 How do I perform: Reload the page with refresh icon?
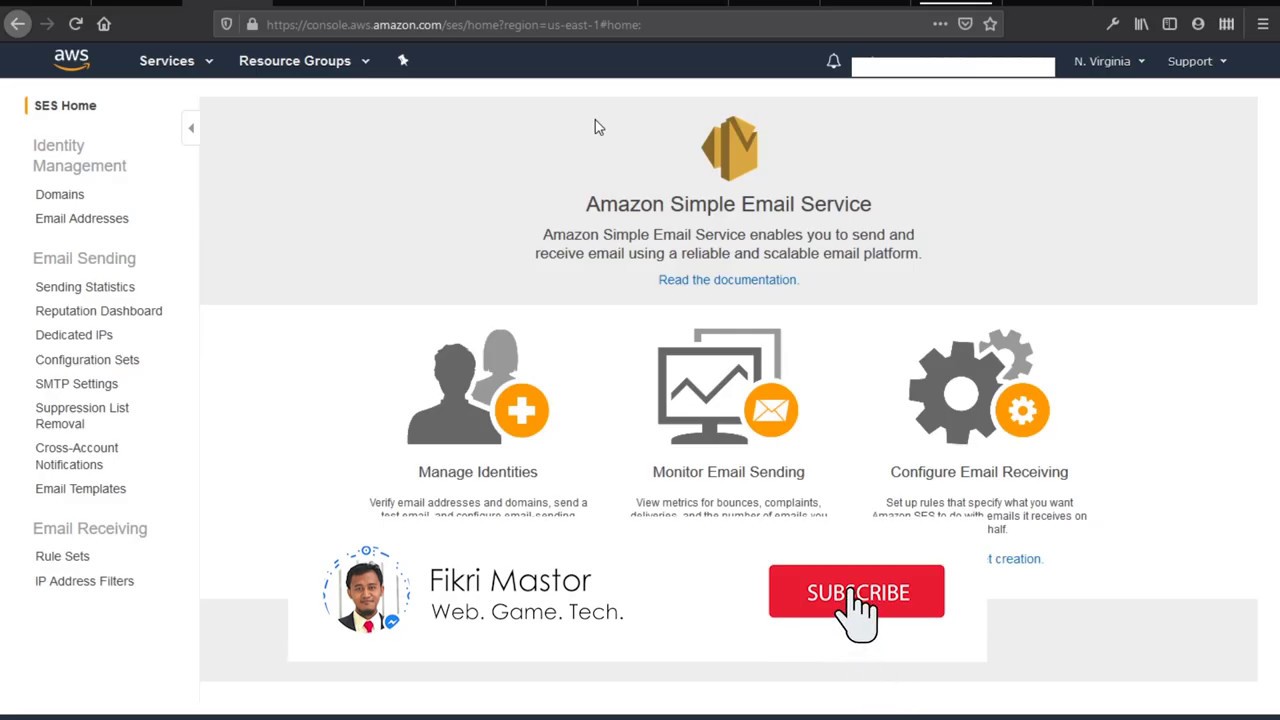point(75,24)
